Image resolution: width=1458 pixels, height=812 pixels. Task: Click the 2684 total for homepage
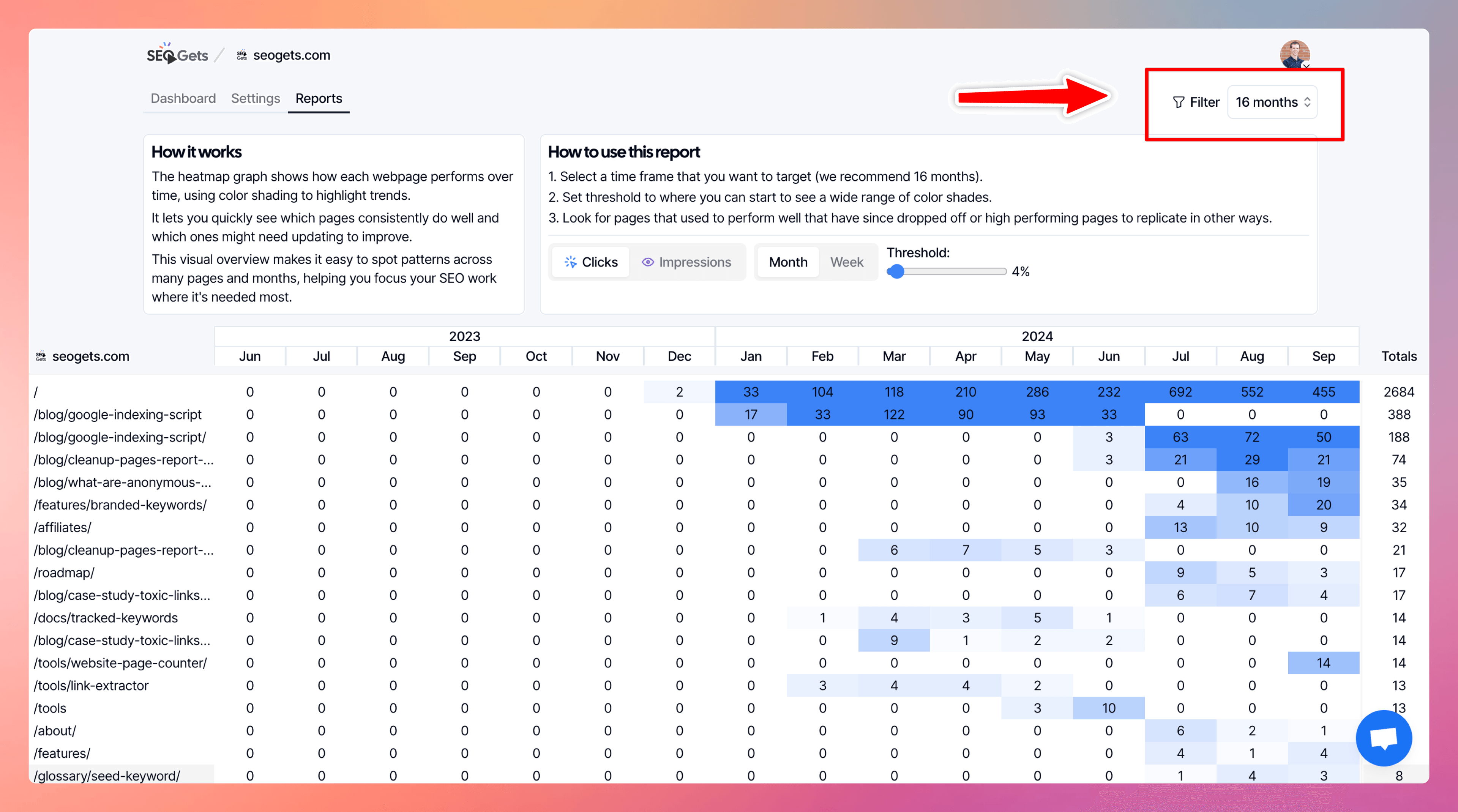point(1398,392)
